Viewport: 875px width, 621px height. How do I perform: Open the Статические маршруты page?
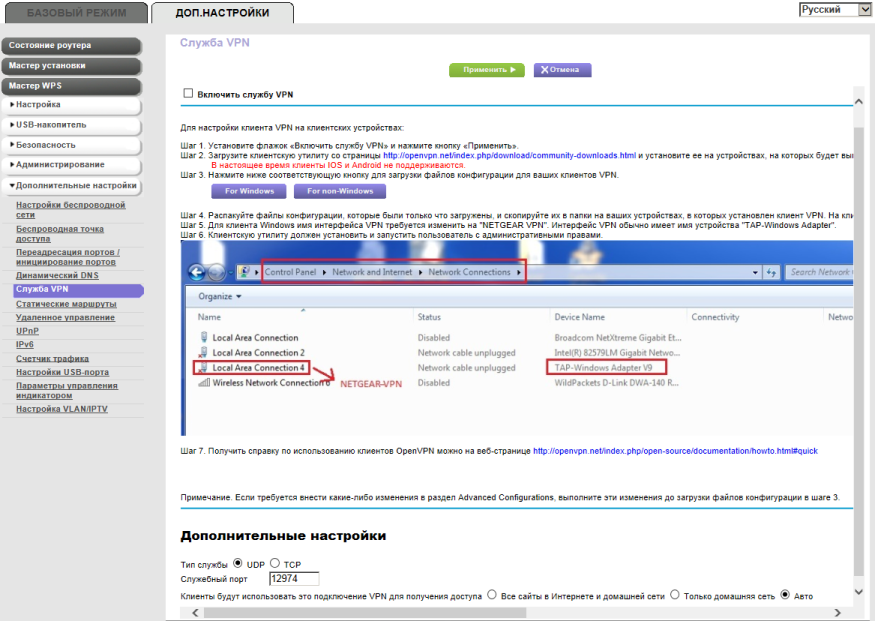(66, 304)
